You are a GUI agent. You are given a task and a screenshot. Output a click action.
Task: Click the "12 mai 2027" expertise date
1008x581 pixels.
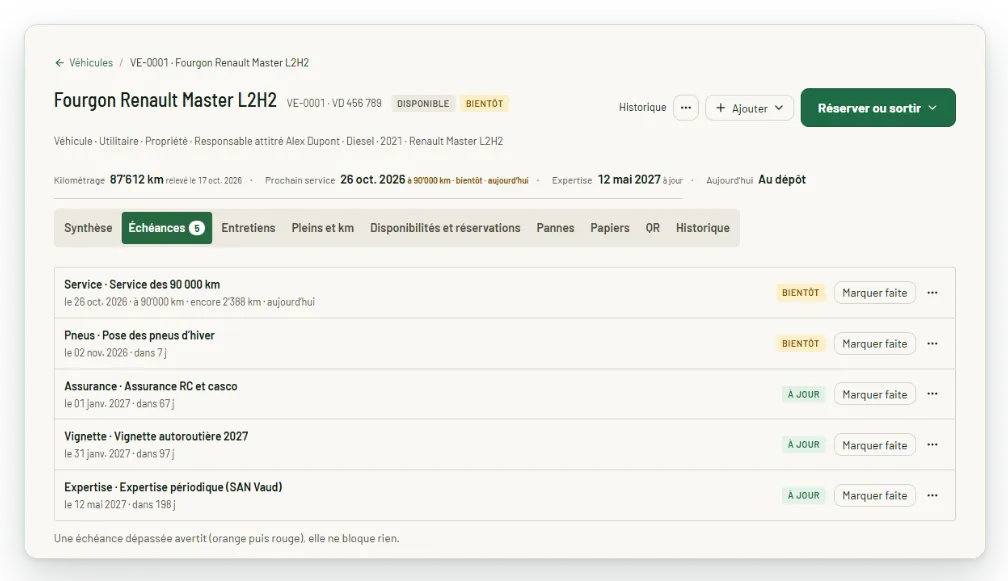[629, 180]
